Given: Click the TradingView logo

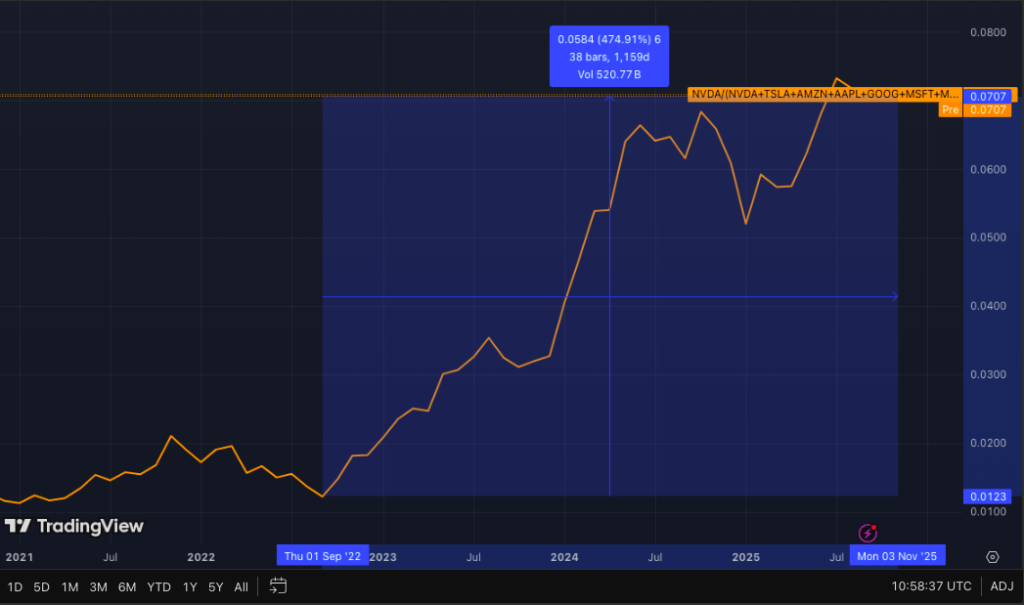Looking at the screenshot, I should tap(74, 526).
